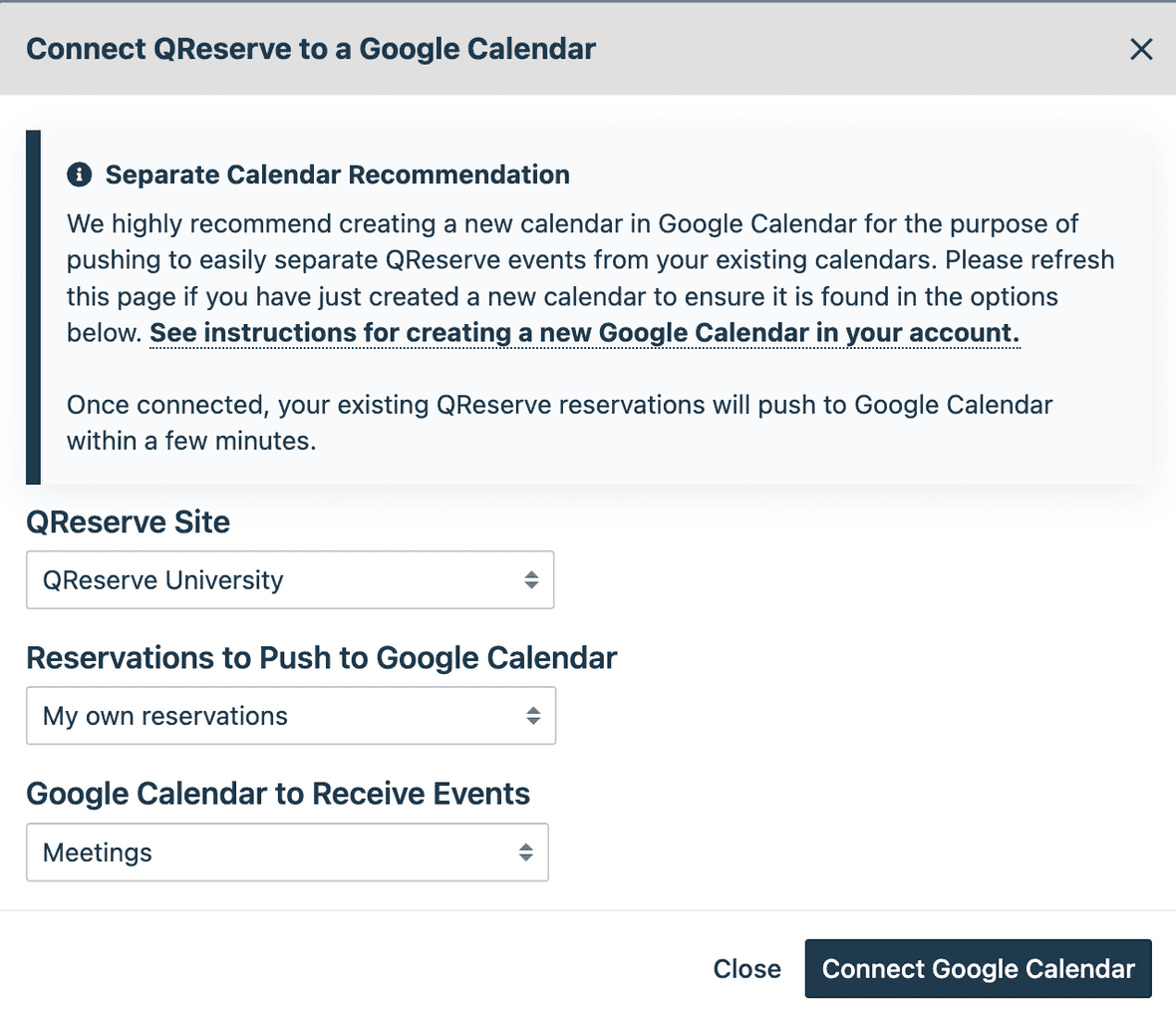Click the Connect QReserve to a Google Calendar title

coord(311,48)
